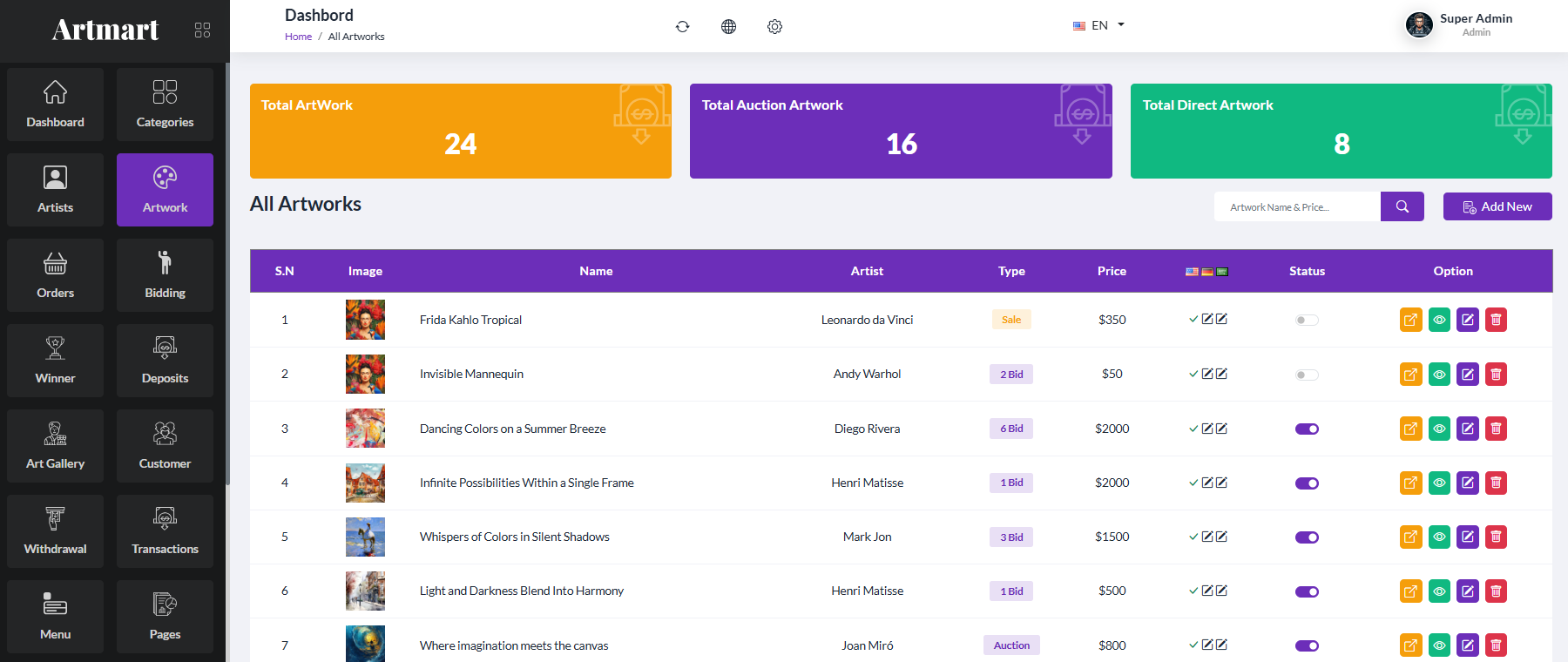Click the refresh icon in the top bar
The height and width of the screenshot is (662, 1568).
coord(682,26)
